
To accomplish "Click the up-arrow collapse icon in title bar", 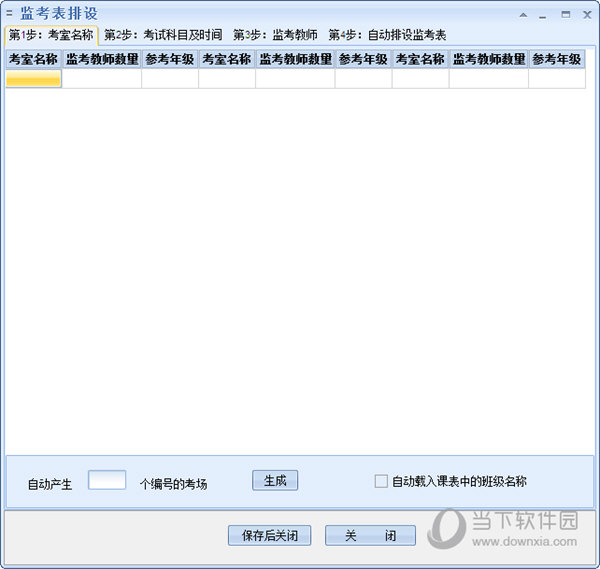I will click(x=523, y=15).
